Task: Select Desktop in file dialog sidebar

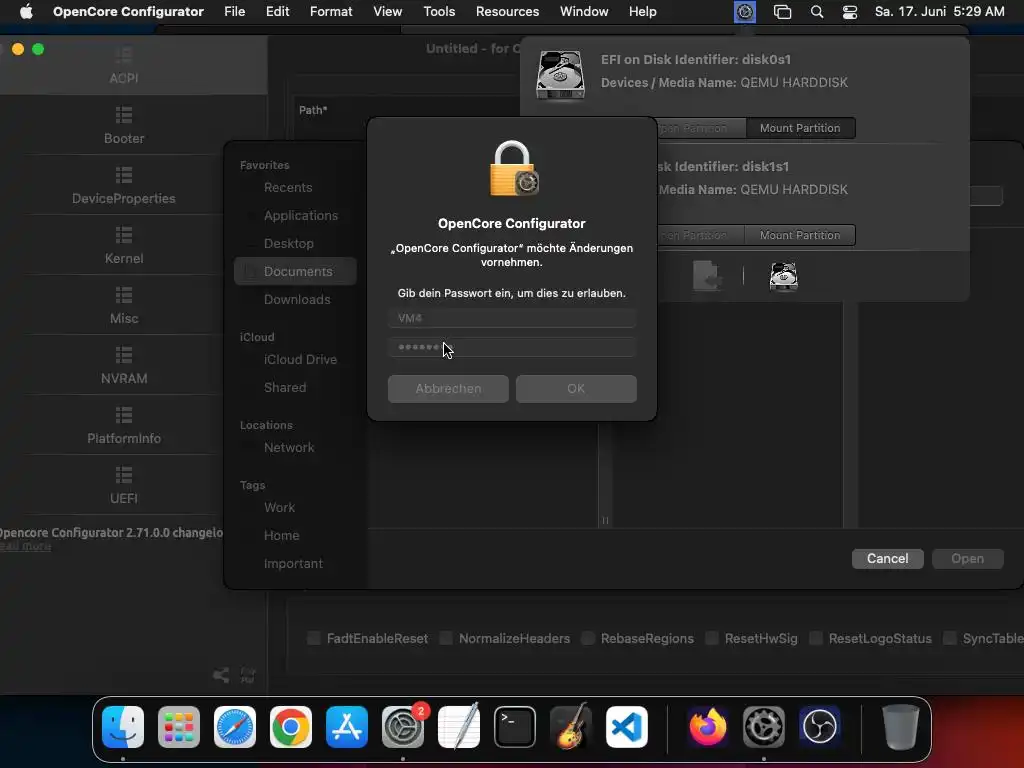Action: pos(295,244)
